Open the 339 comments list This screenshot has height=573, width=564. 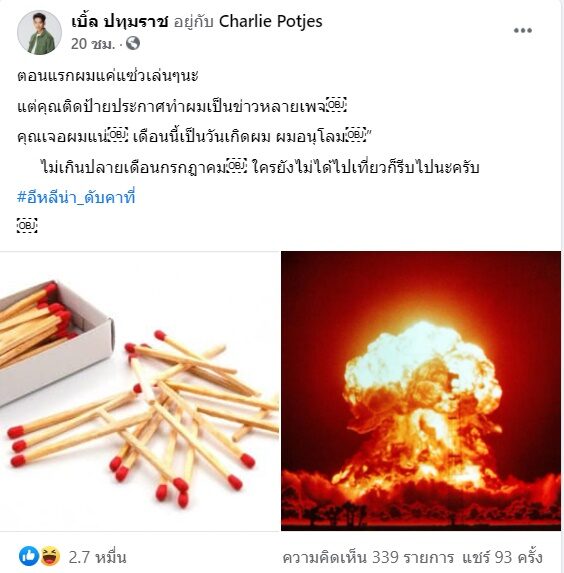coord(368,557)
